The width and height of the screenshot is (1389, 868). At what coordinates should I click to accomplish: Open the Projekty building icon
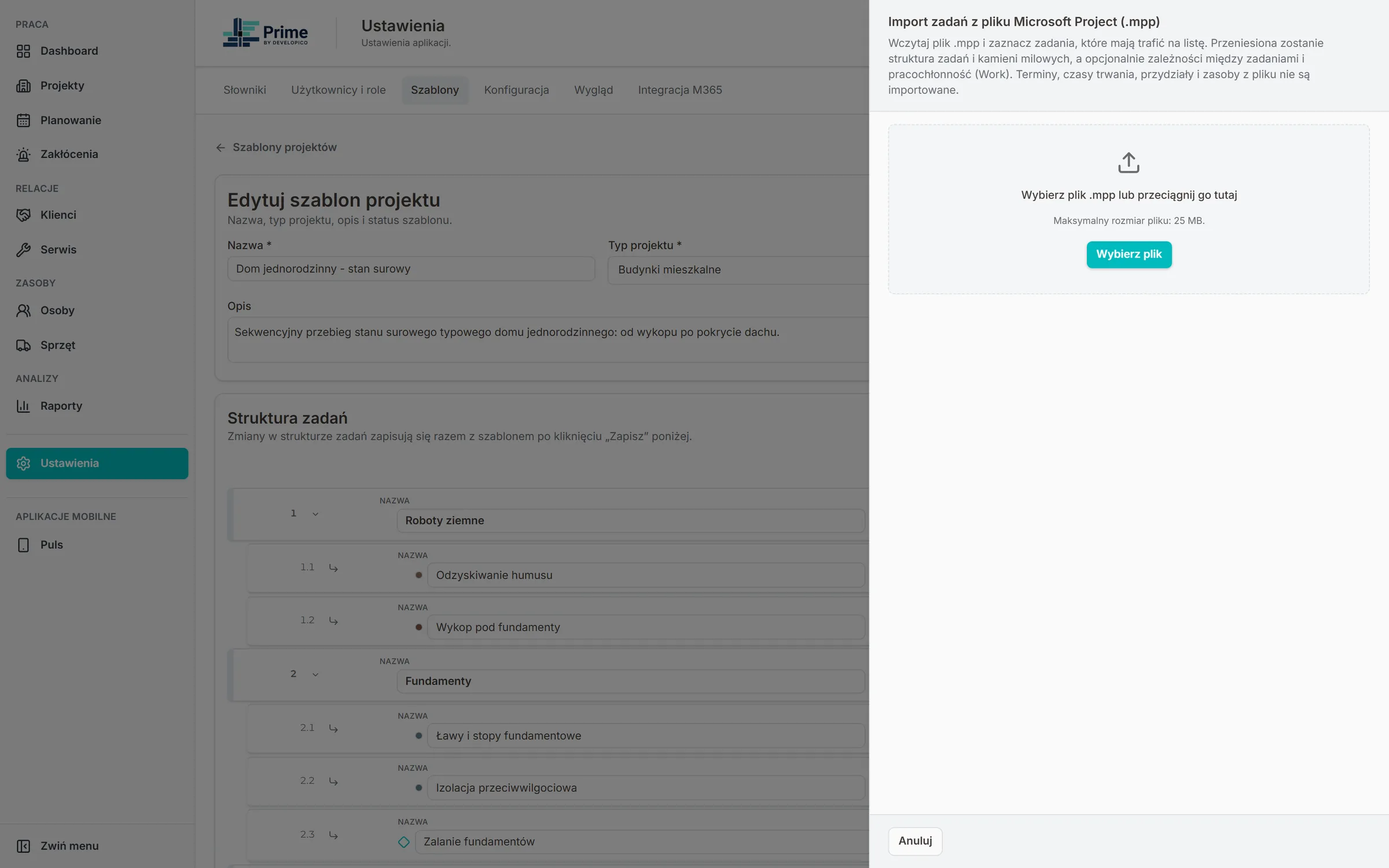pos(23,86)
